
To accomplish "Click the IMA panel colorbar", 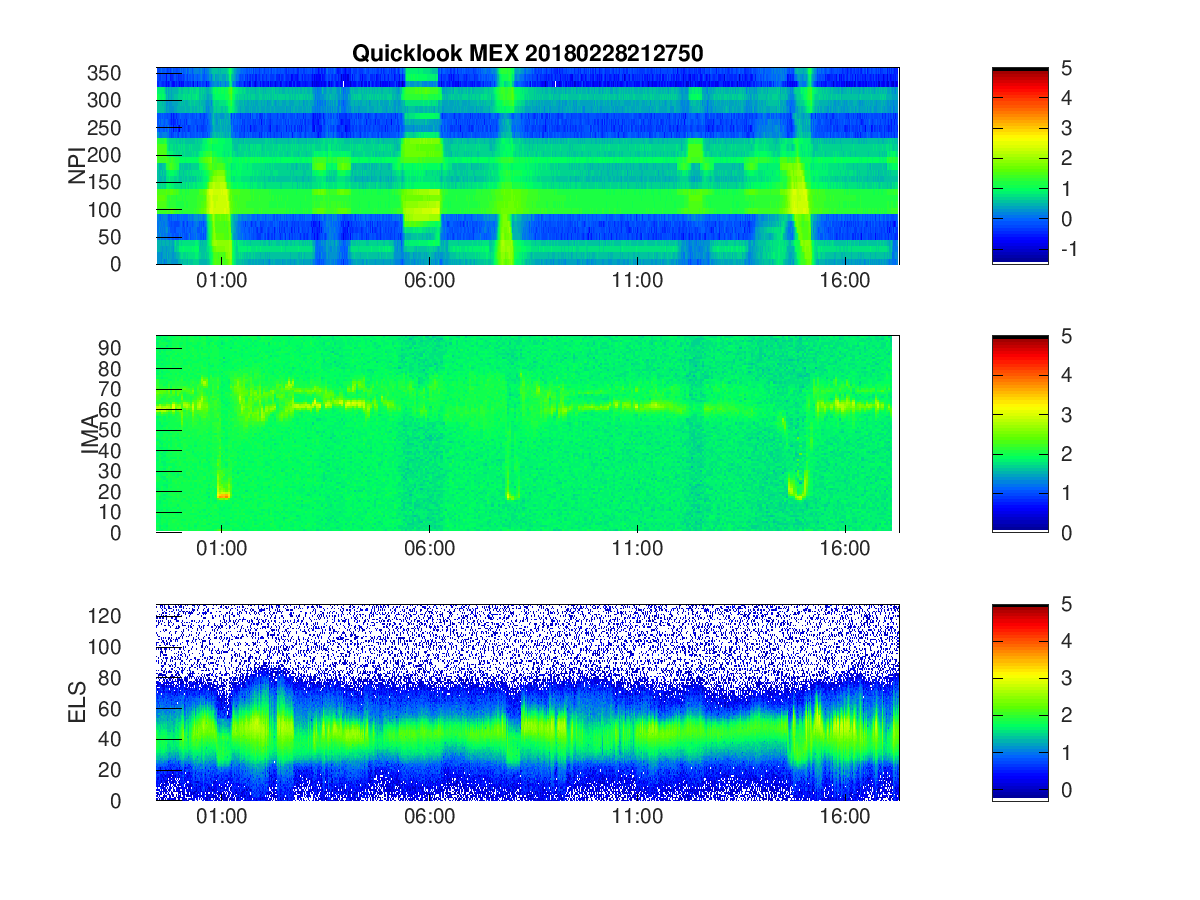I will (x=1020, y=434).
